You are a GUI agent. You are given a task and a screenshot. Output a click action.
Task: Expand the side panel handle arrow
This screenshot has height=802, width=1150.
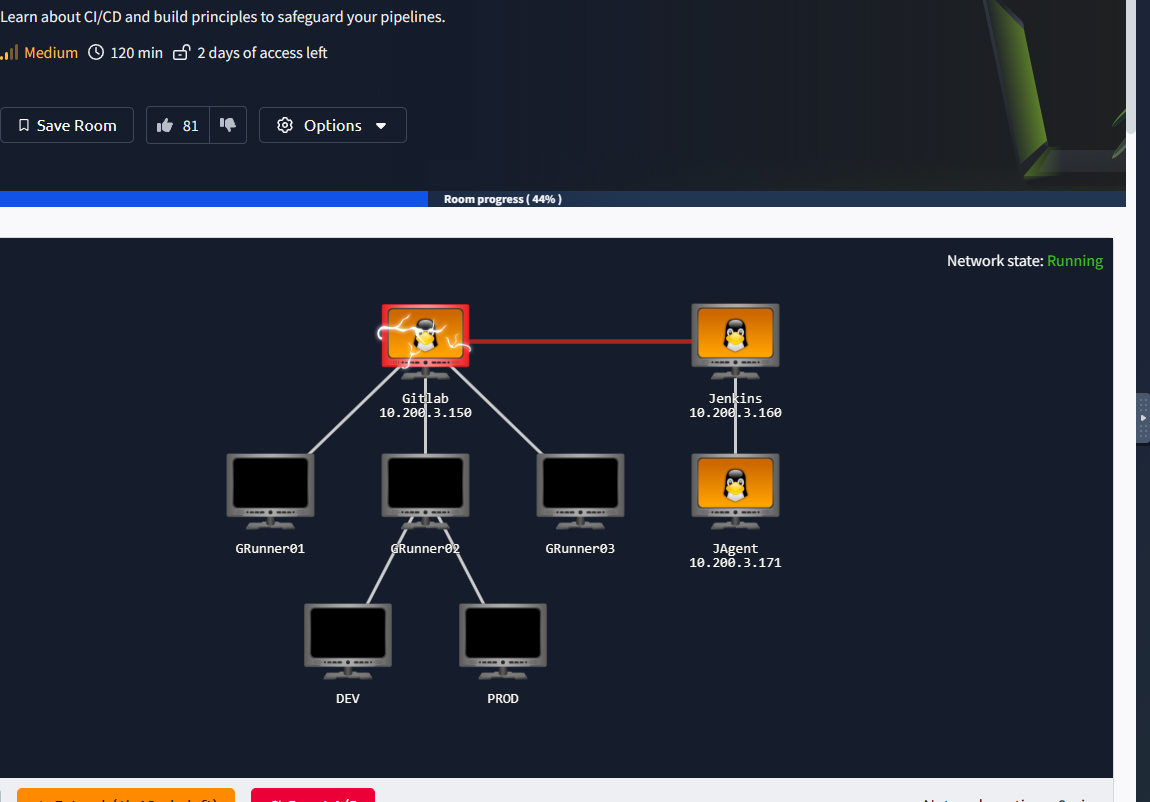[1143, 418]
